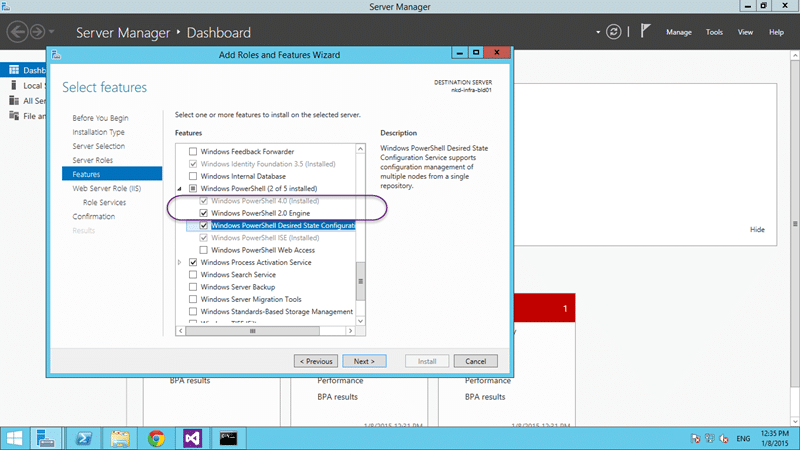Click the wizard icon in the dialog title bar
Screen dimensions: 800x450
pos(56,55)
